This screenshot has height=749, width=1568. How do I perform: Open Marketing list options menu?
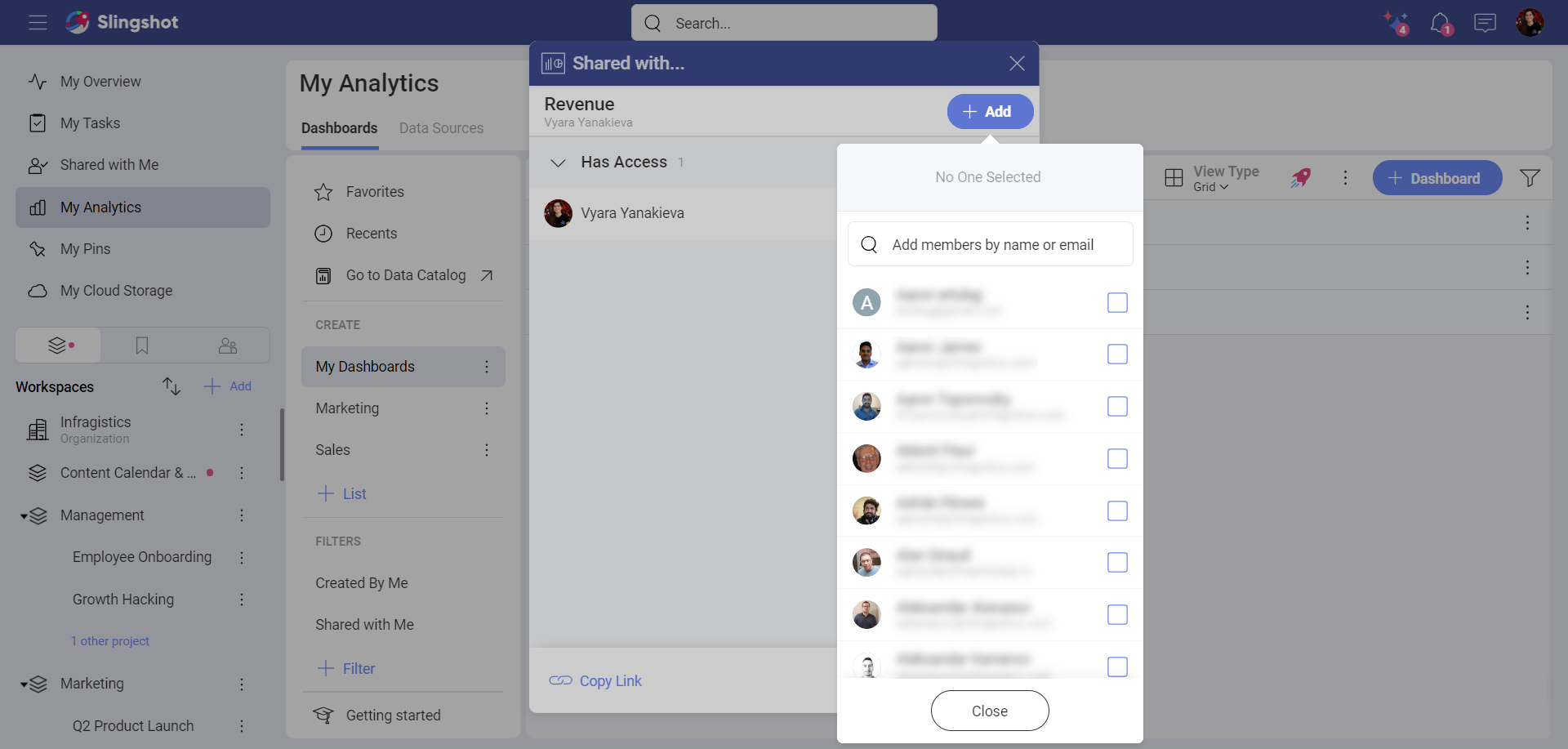[x=487, y=408]
